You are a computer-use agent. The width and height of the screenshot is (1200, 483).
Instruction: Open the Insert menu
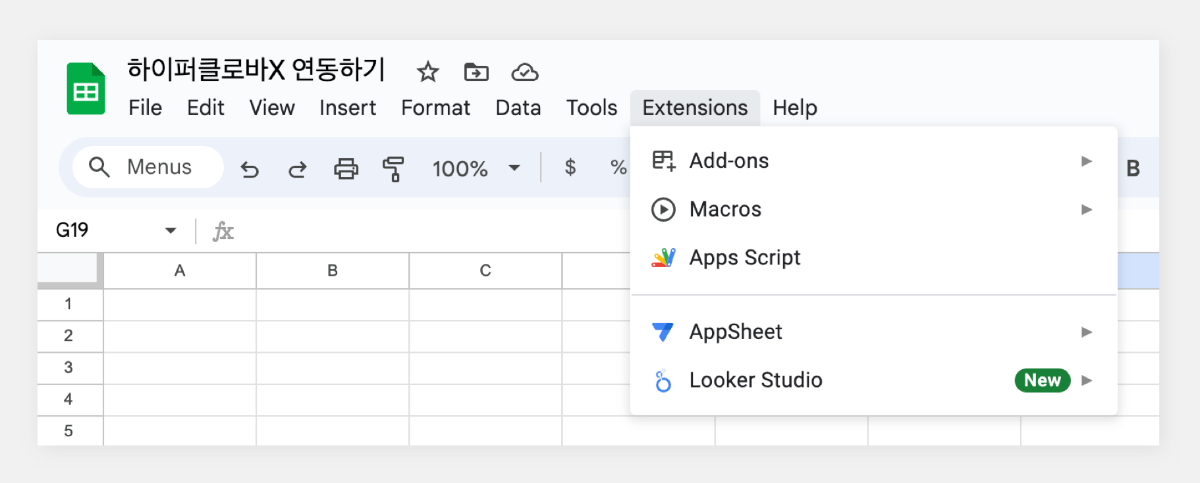(x=348, y=108)
